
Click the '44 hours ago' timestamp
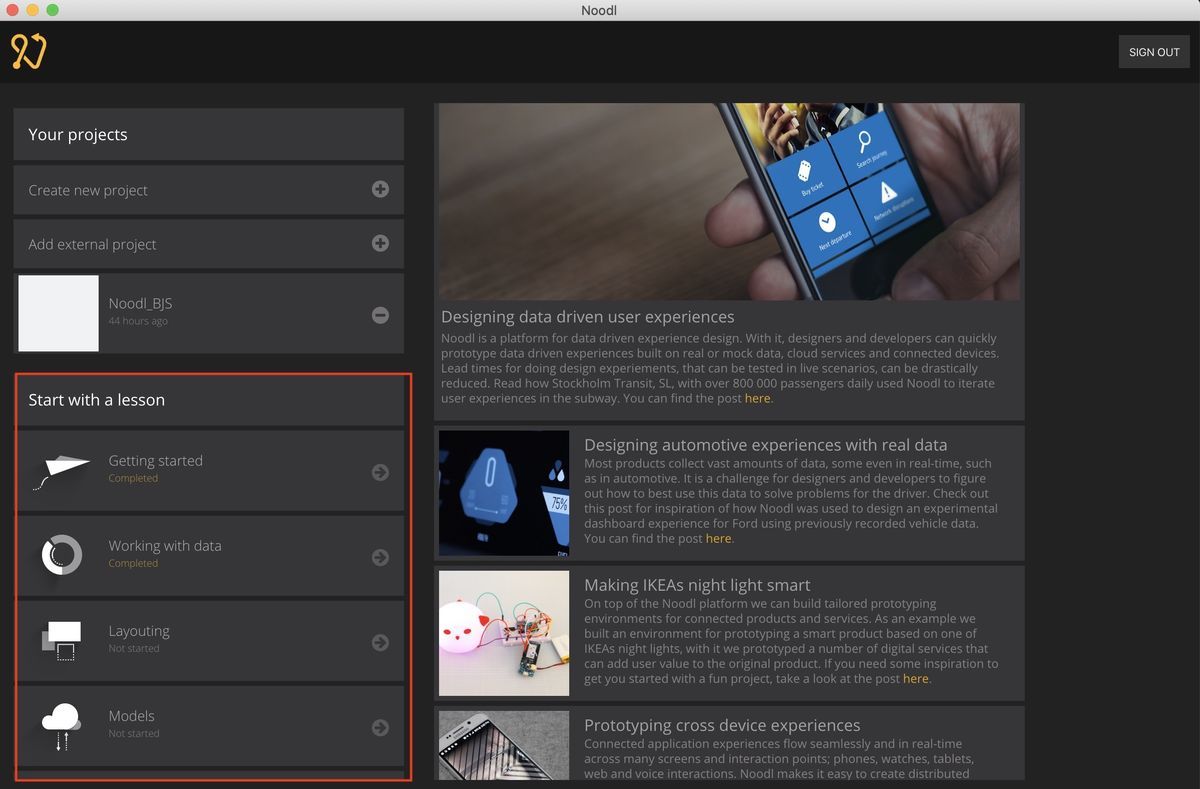click(x=138, y=321)
